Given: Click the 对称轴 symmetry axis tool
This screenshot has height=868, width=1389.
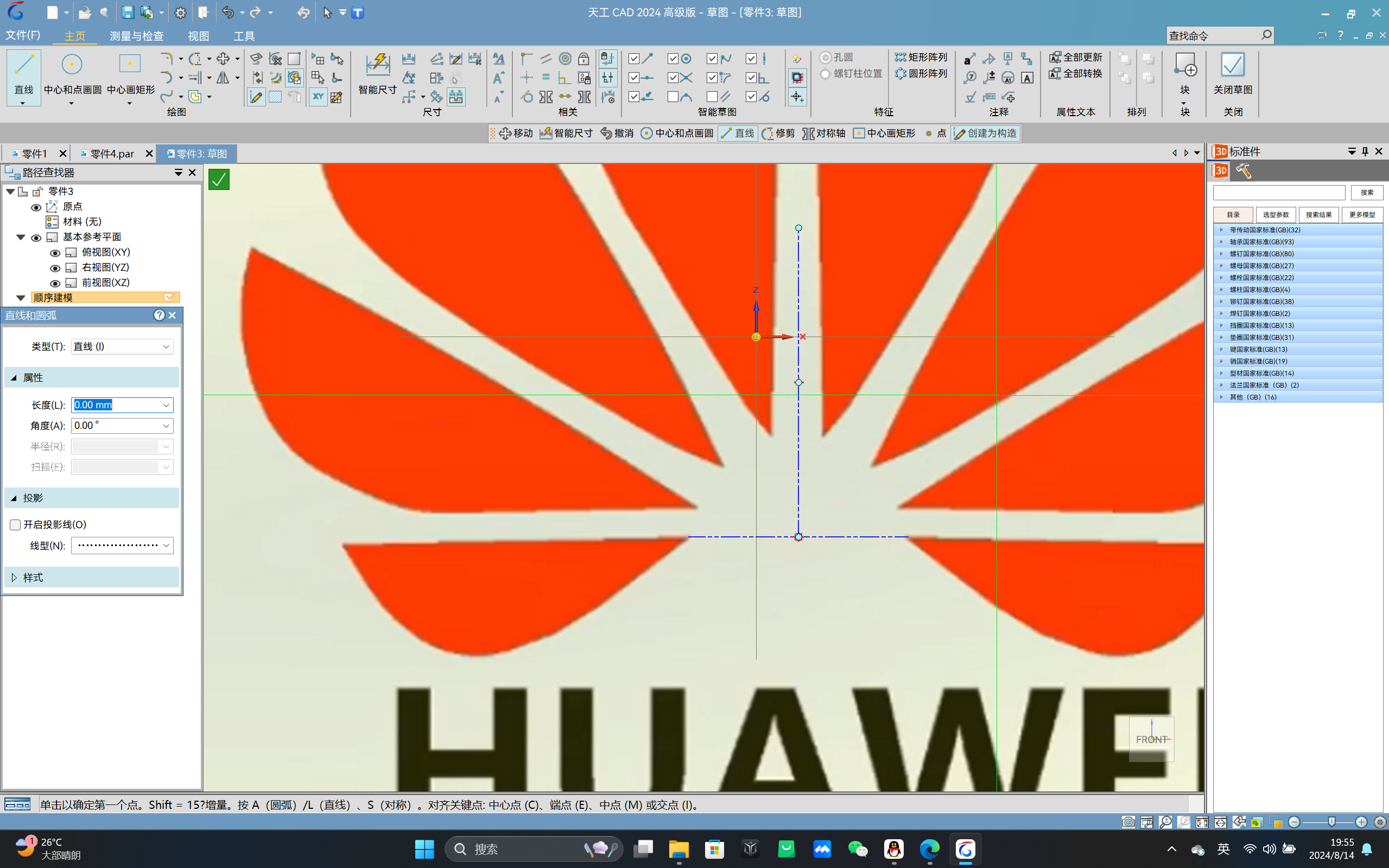Looking at the screenshot, I should coord(823,133).
